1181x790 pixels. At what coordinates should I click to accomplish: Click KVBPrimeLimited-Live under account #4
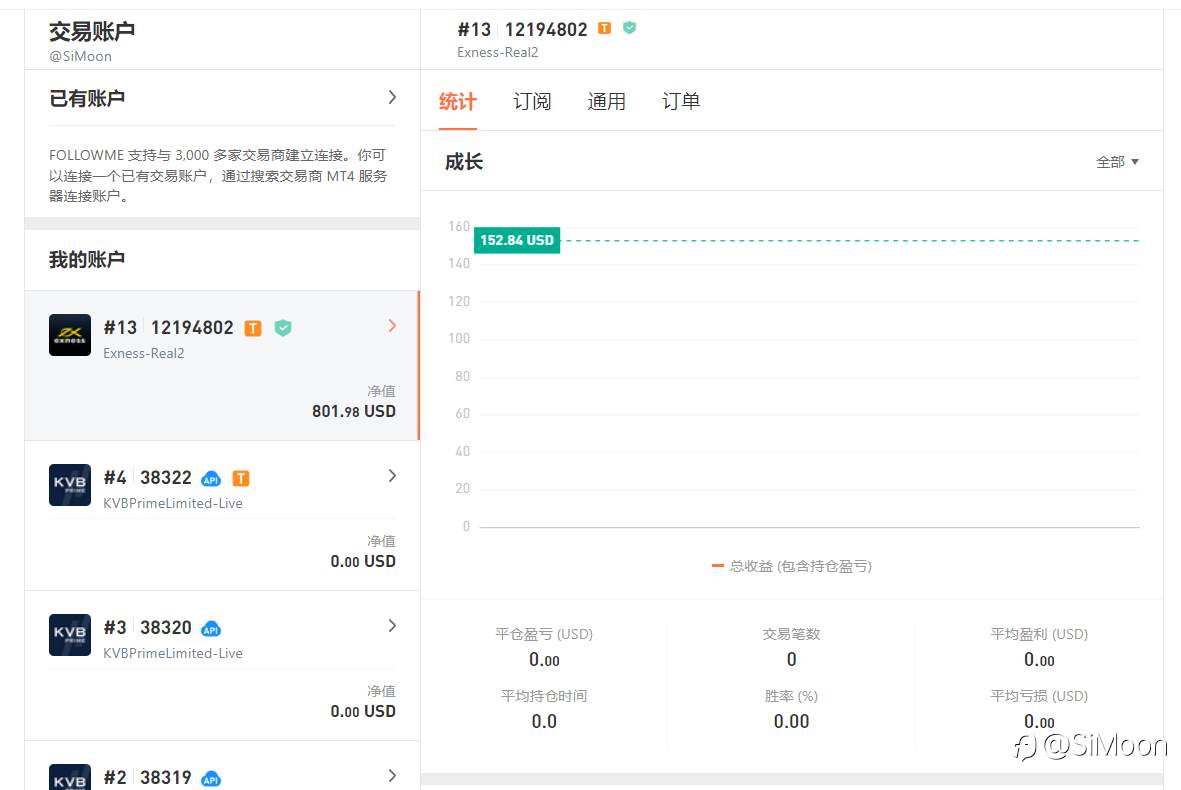[173, 503]
